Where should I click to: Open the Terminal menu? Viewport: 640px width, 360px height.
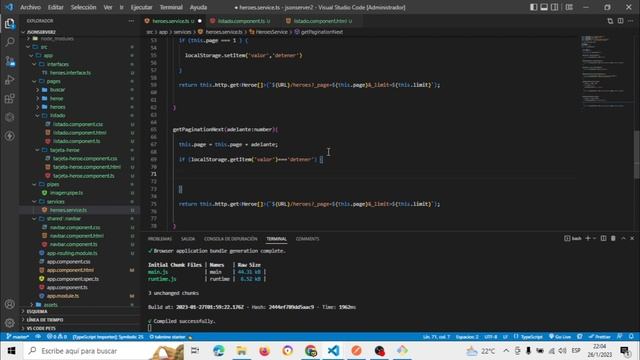[171, 7]
